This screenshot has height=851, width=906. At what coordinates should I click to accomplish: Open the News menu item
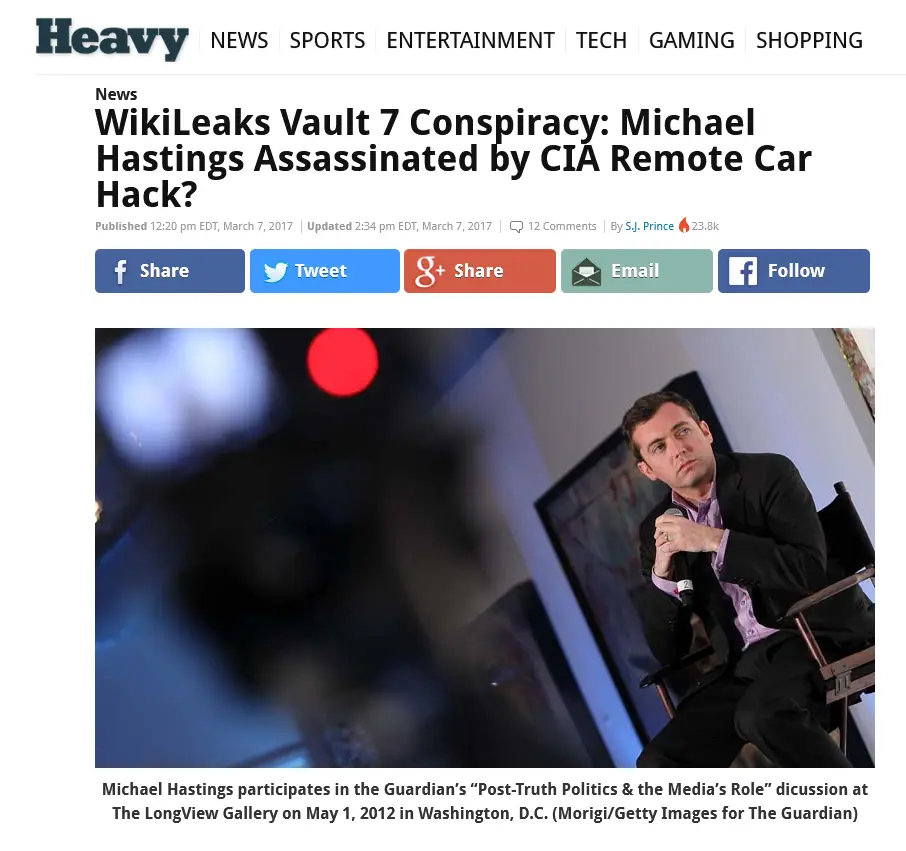click(239, 40)
